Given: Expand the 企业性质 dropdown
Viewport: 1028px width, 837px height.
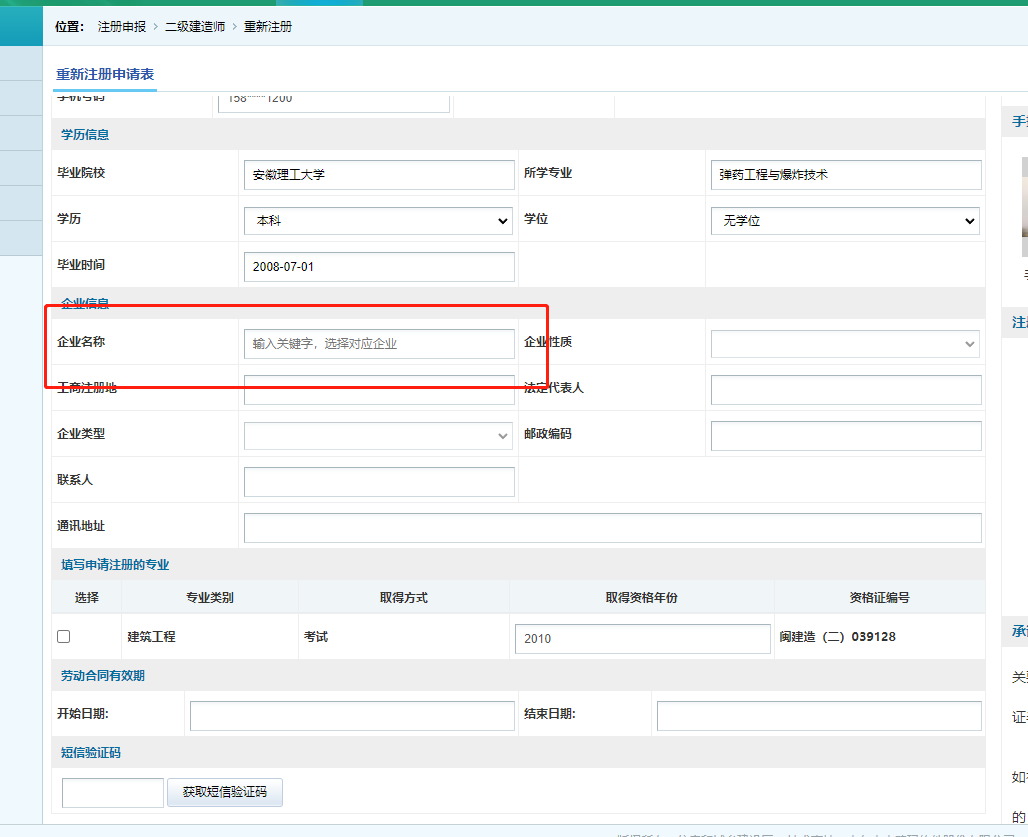Looking at the screenshot, I should (x=845, y=344).
